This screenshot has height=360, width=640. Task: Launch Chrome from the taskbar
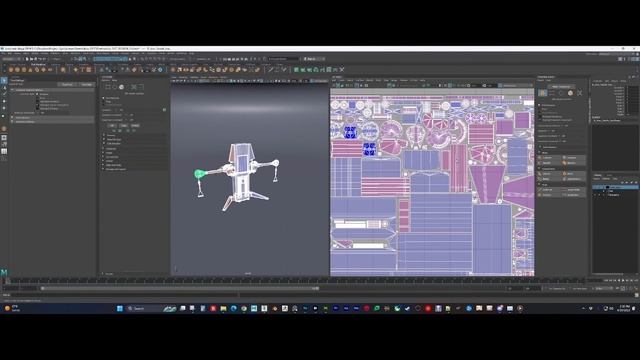pyautogui.click(x=244, y=309)
